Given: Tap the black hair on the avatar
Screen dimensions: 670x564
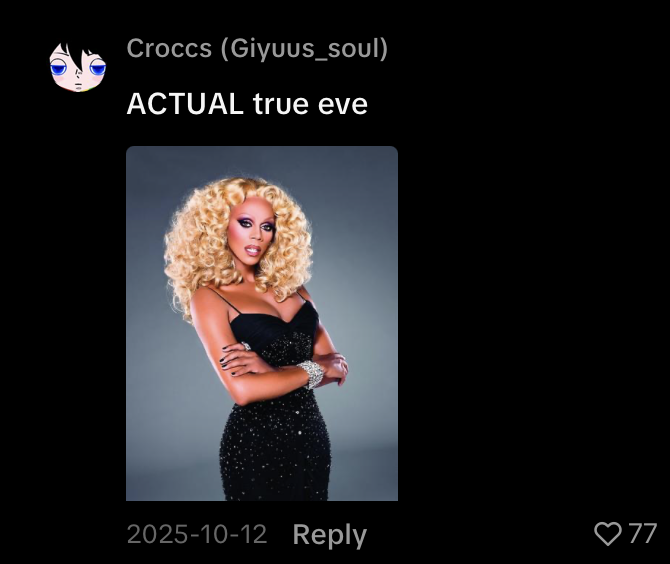Looking at the screenshot, I should [x=76, y=56].
